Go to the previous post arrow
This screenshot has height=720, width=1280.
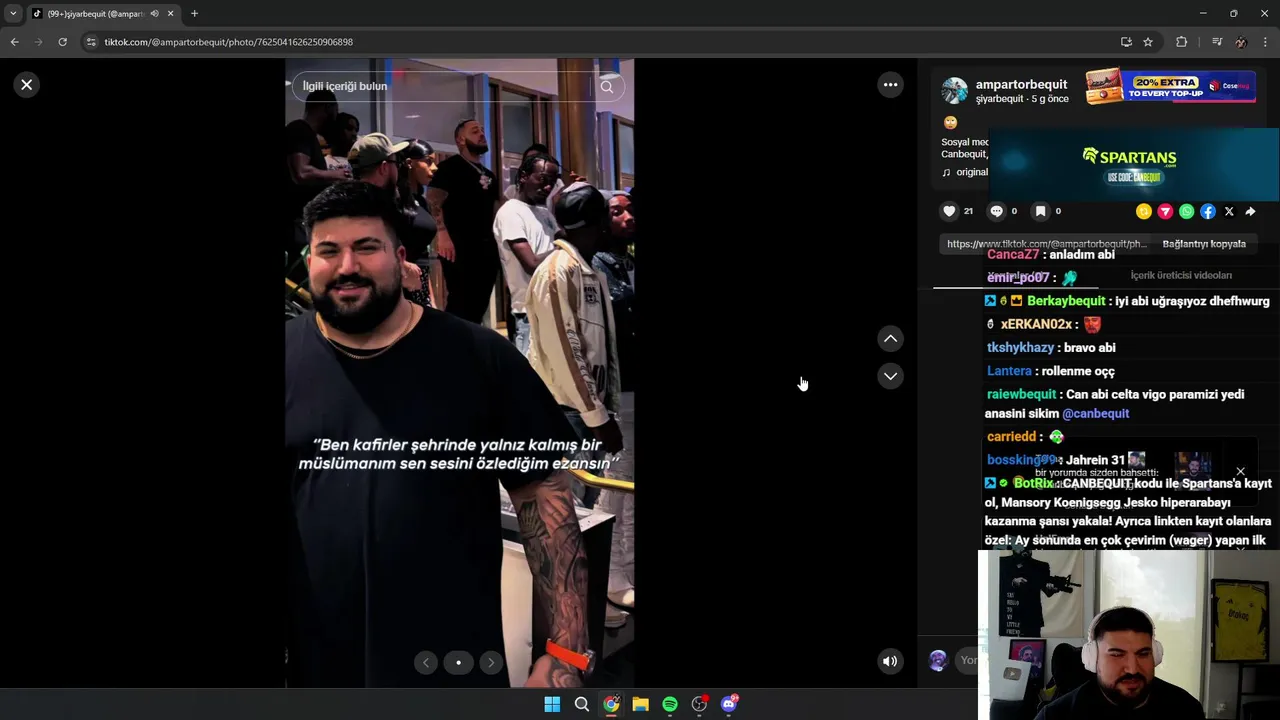[x=890, y=339]
